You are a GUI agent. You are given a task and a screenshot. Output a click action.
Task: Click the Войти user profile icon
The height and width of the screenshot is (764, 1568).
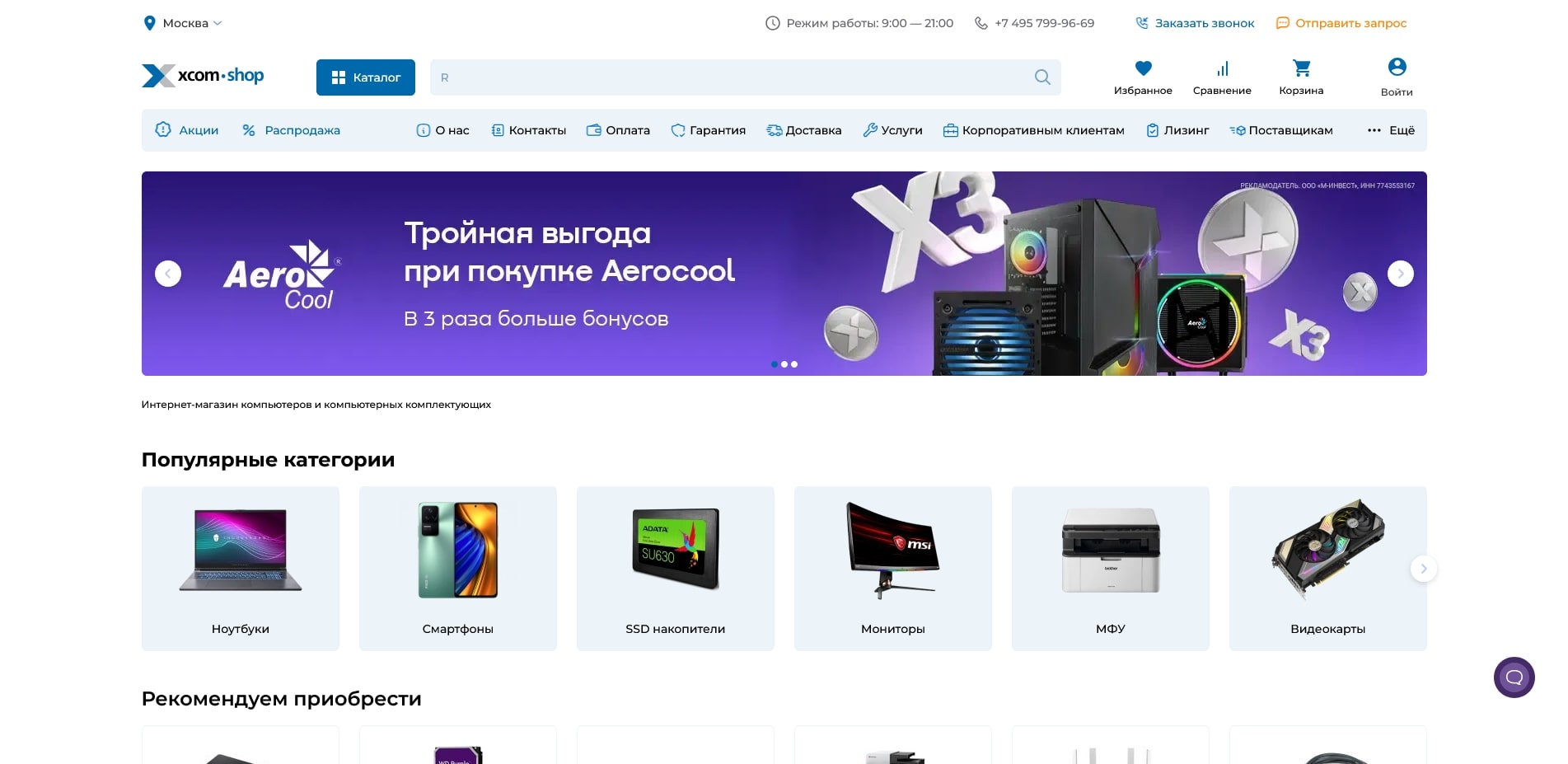click(1396, 68)
